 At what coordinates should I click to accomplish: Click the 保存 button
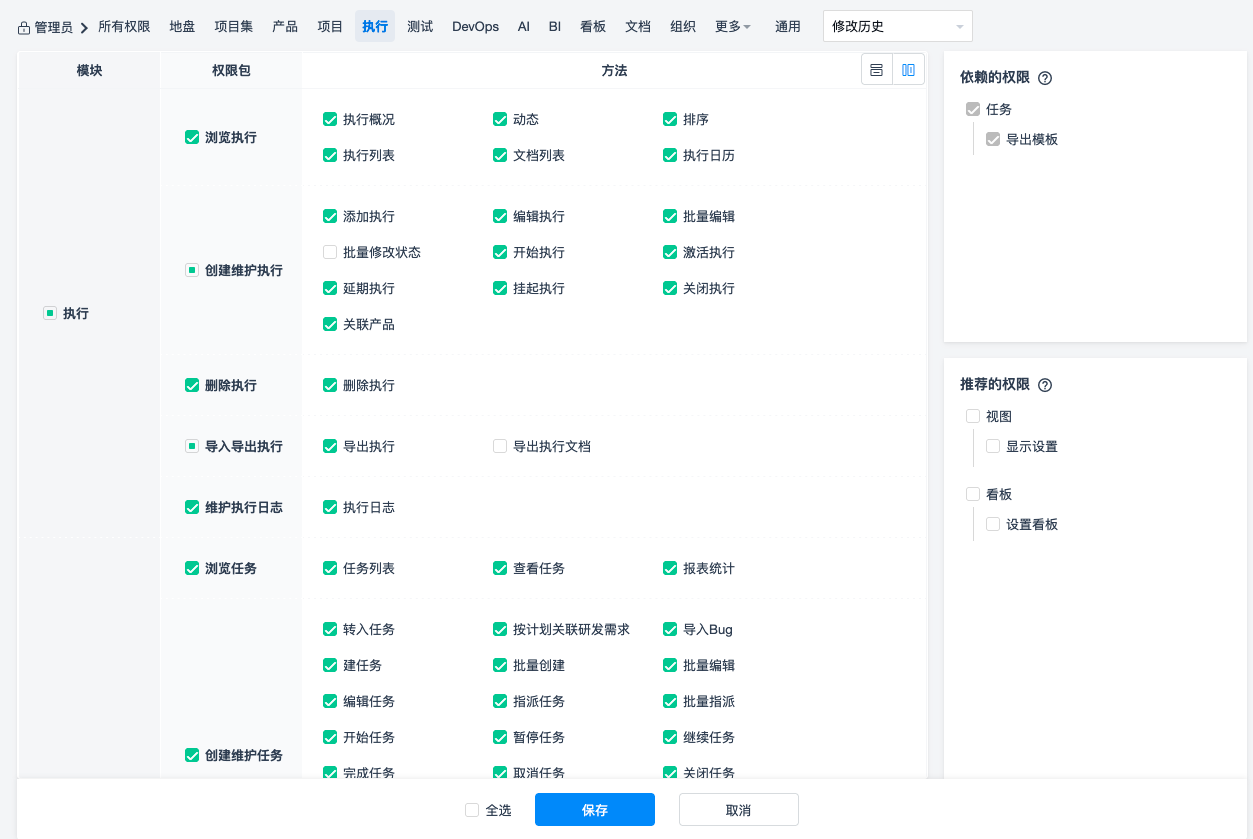[x=594, y=809]
